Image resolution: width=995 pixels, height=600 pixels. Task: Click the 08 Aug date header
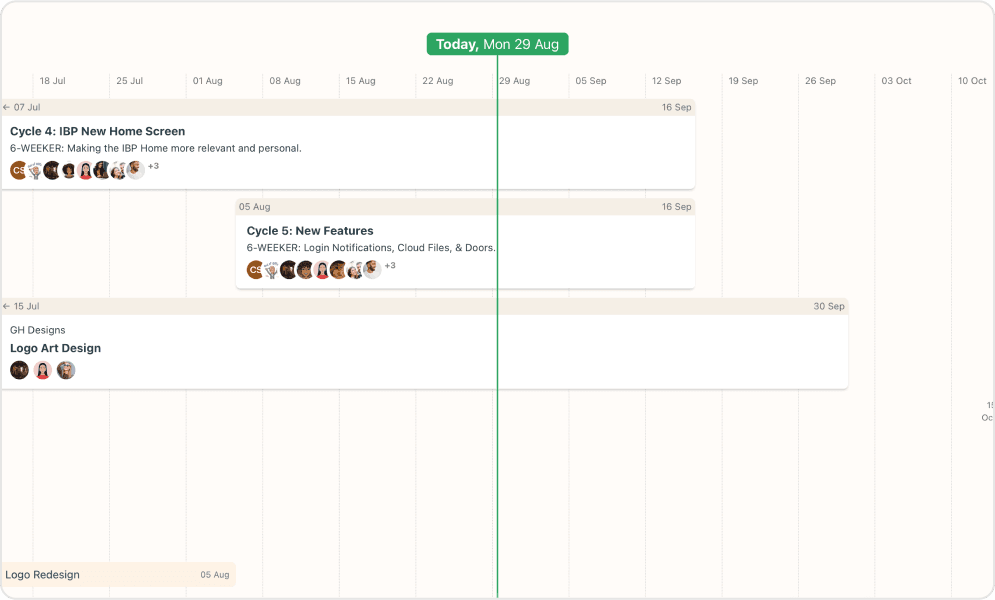(285, 81)
